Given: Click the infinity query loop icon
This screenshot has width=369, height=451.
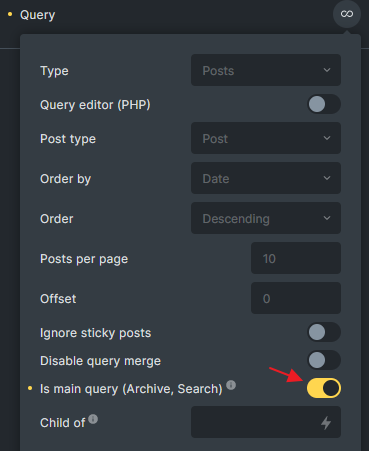Looking at the screenshot, I should pyautogui.click(x=347, y=14).
